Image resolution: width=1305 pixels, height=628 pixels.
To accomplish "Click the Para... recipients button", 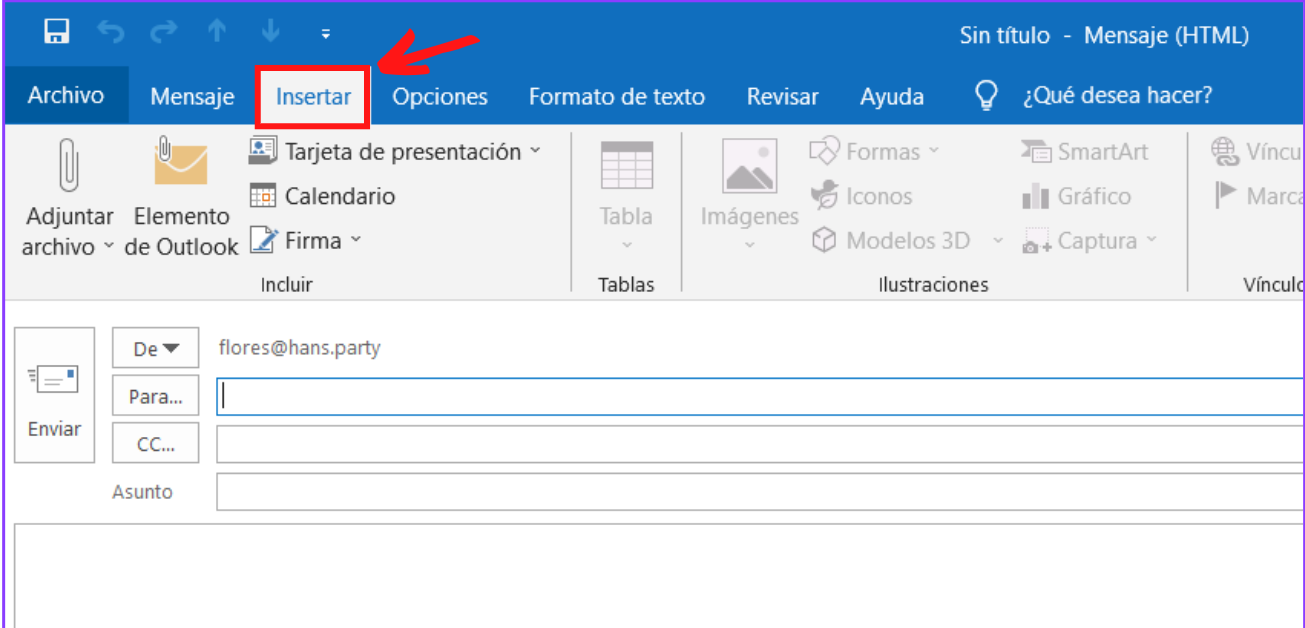I will point(156,396).
